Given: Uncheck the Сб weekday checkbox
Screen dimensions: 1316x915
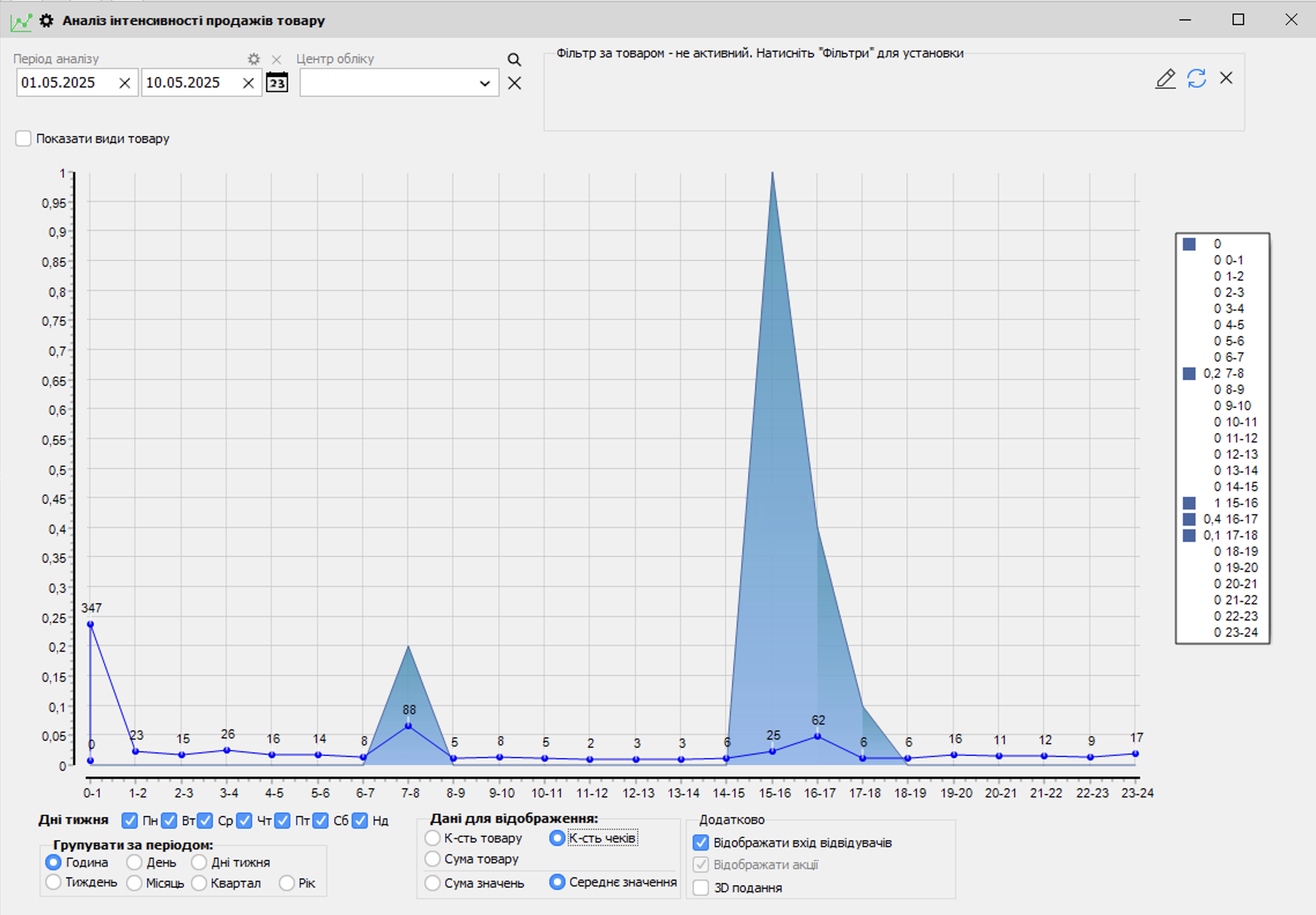Looking at the screenshot, I should point(321,820).
